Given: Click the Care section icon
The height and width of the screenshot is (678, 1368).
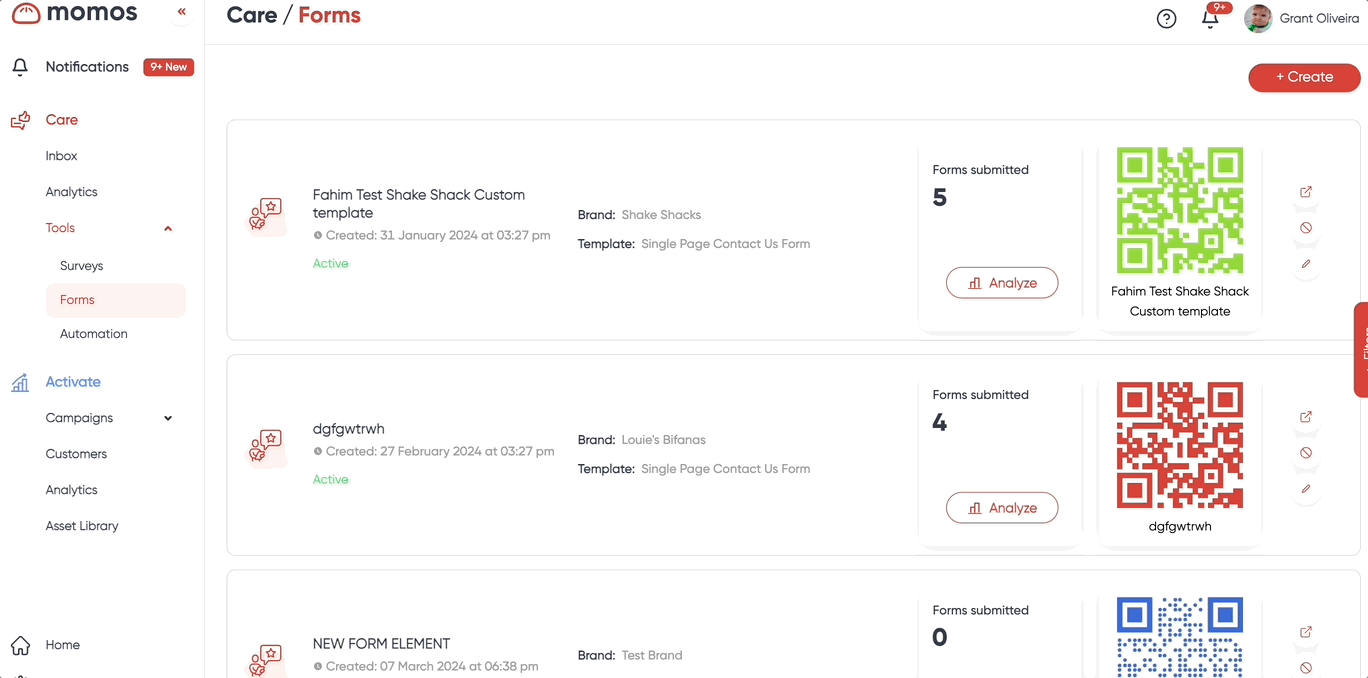Looking at the screenshot, I should [x=20, y=120].
